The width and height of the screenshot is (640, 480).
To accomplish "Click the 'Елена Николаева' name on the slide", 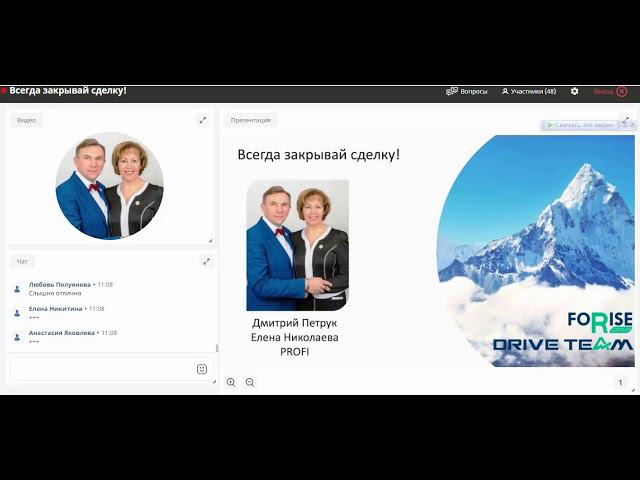I will (x=294, y=337).
